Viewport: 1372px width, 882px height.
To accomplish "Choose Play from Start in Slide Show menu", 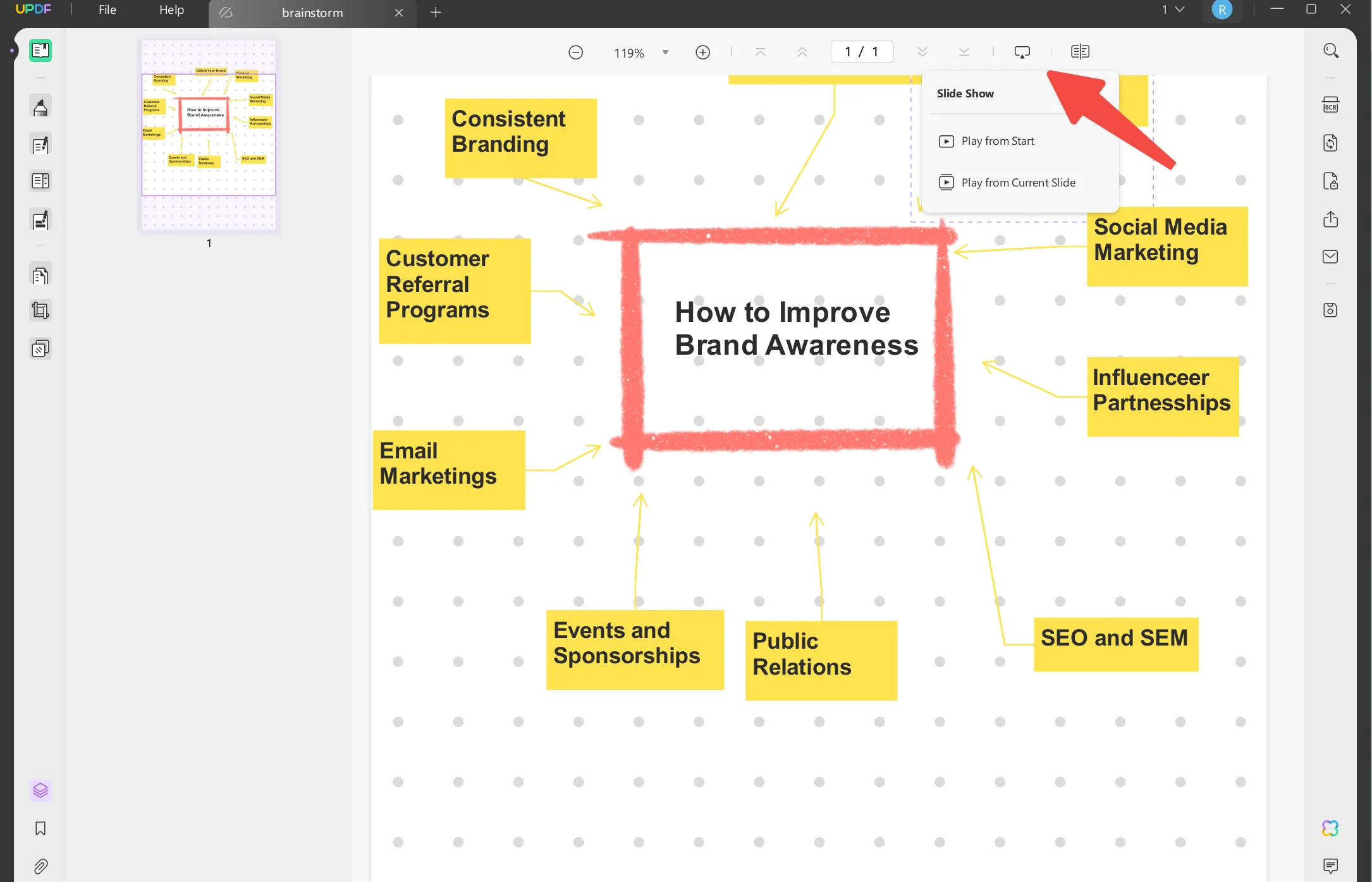I will (x=997, y=140).
